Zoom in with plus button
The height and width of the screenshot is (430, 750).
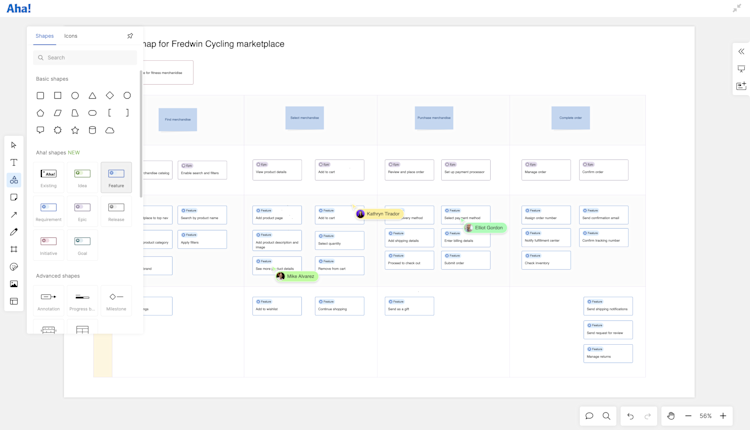click(x=723, y=416)
